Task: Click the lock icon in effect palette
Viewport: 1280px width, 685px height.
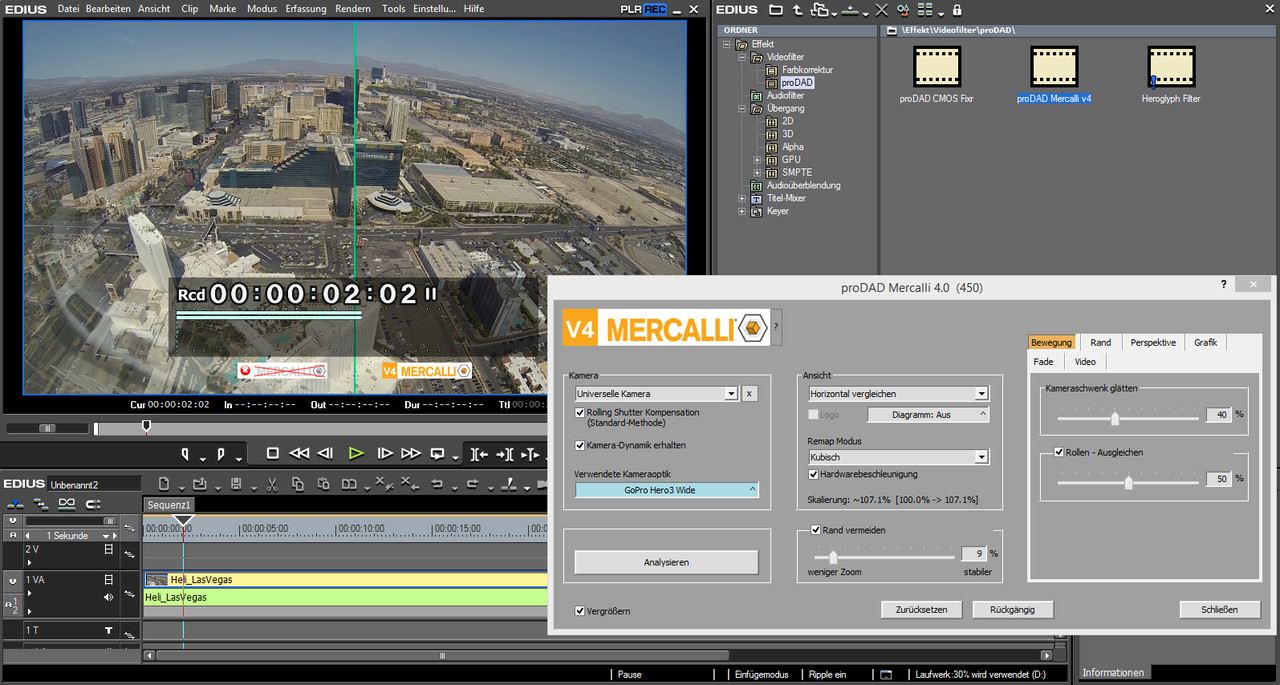Action: pos(957,9)
